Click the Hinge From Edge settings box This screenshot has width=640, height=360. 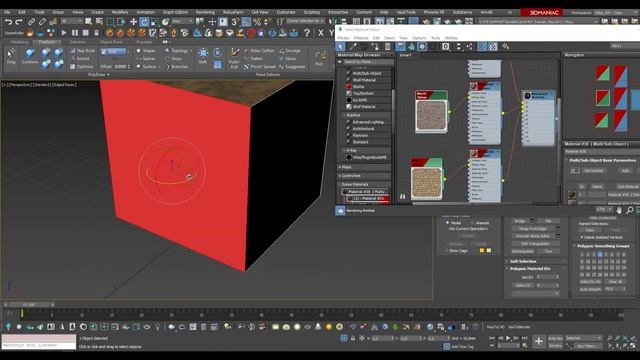coord(558,229)
